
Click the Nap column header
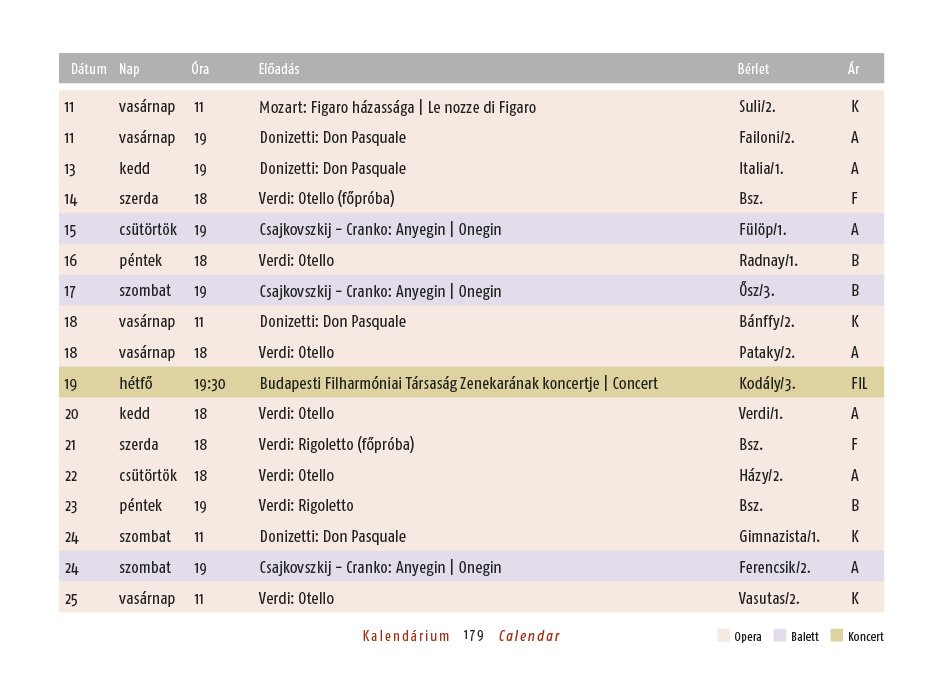coord(129,69)
